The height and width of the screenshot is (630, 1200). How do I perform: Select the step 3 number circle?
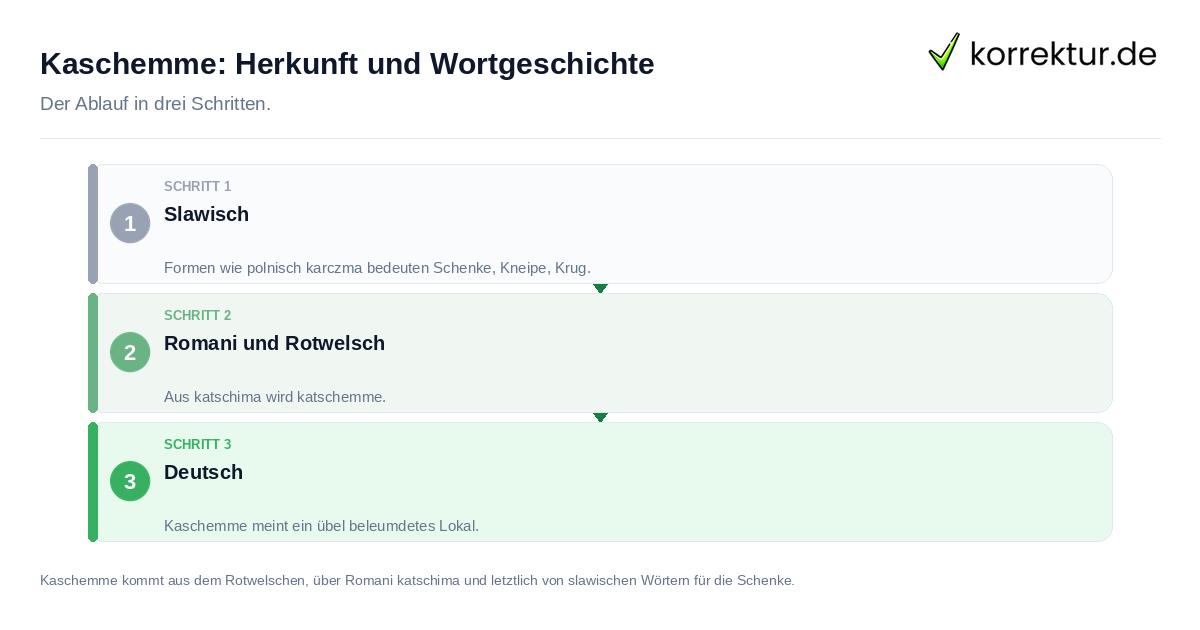130,481
